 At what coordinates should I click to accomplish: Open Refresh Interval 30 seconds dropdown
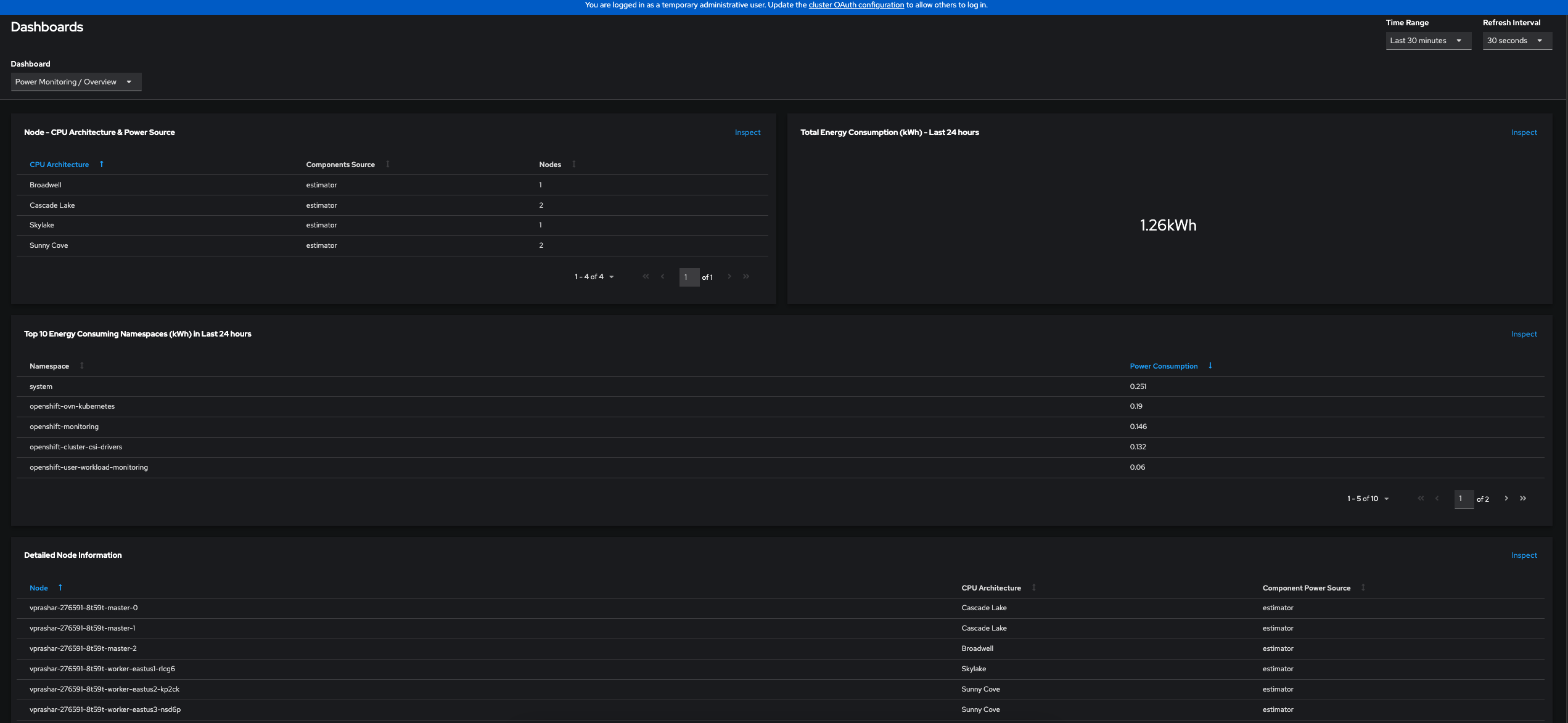pos(1516,41)
